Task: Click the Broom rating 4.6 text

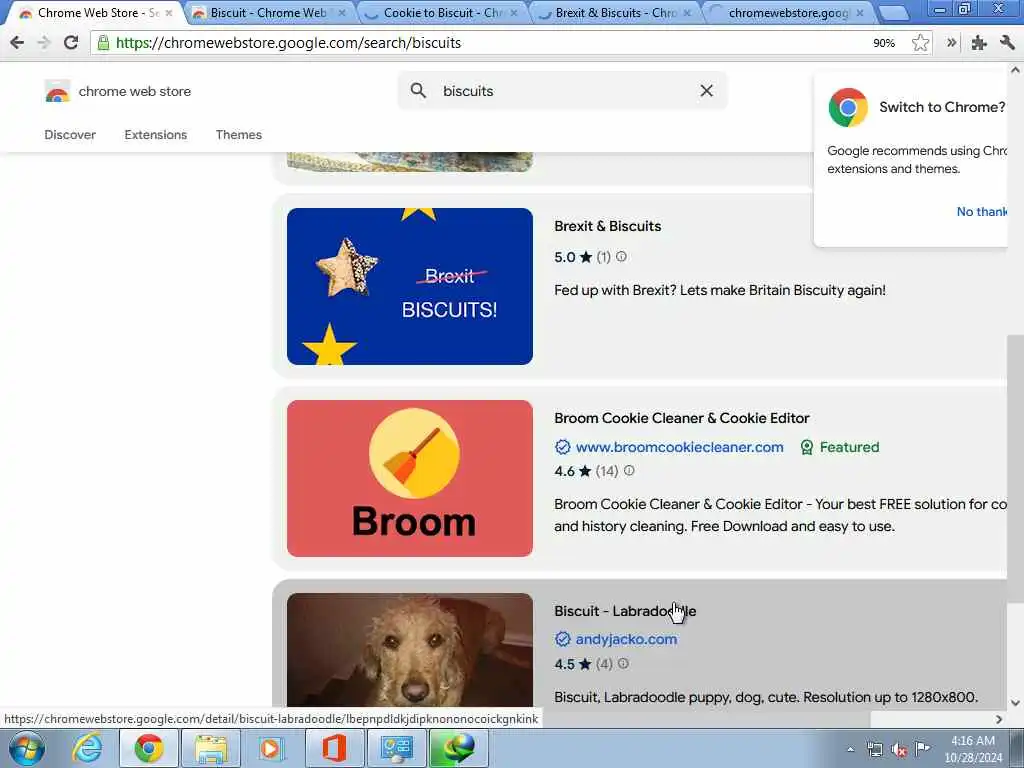Action: [564, 471]
